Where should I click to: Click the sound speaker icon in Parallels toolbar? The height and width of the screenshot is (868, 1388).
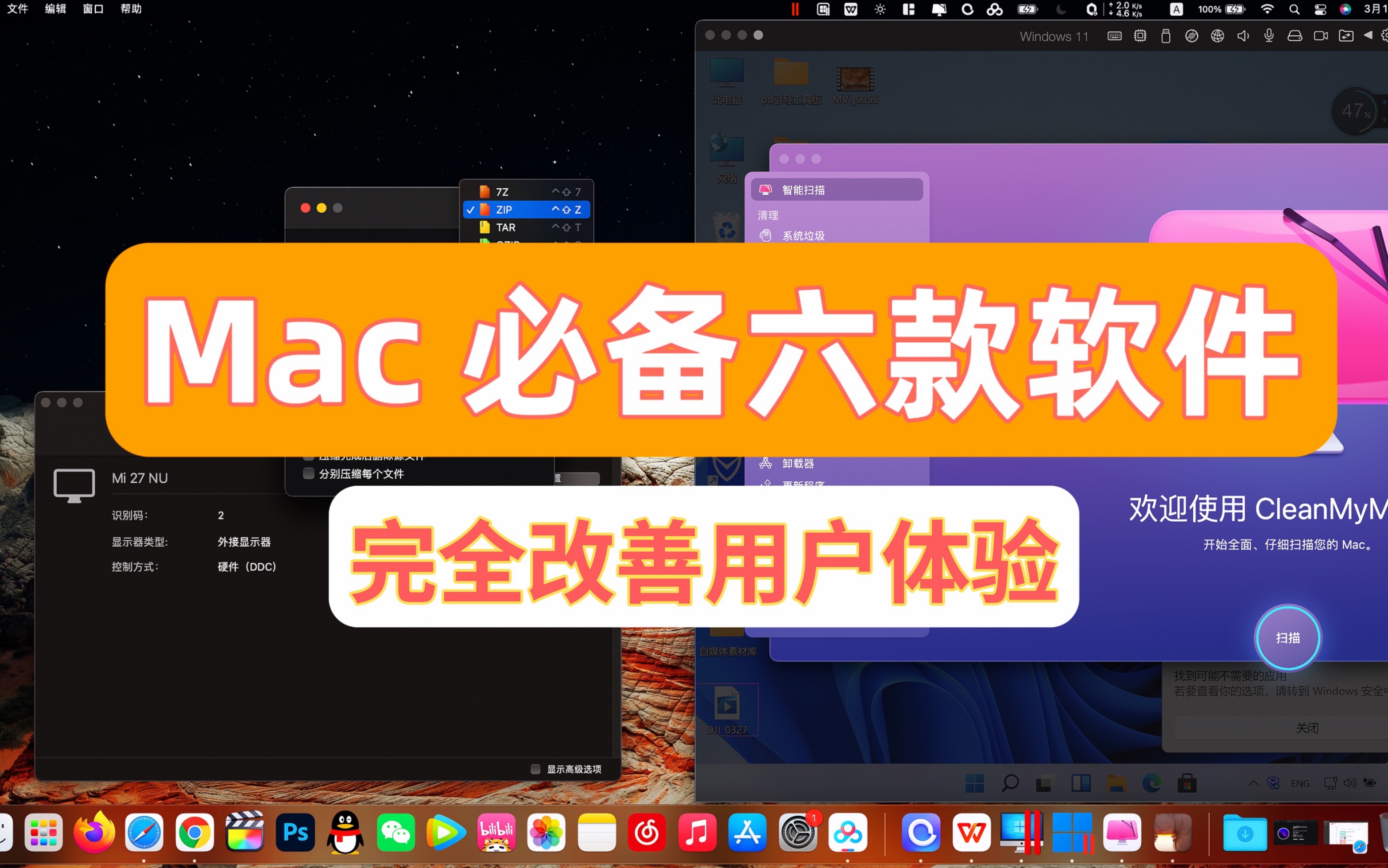pos(1243,36)
